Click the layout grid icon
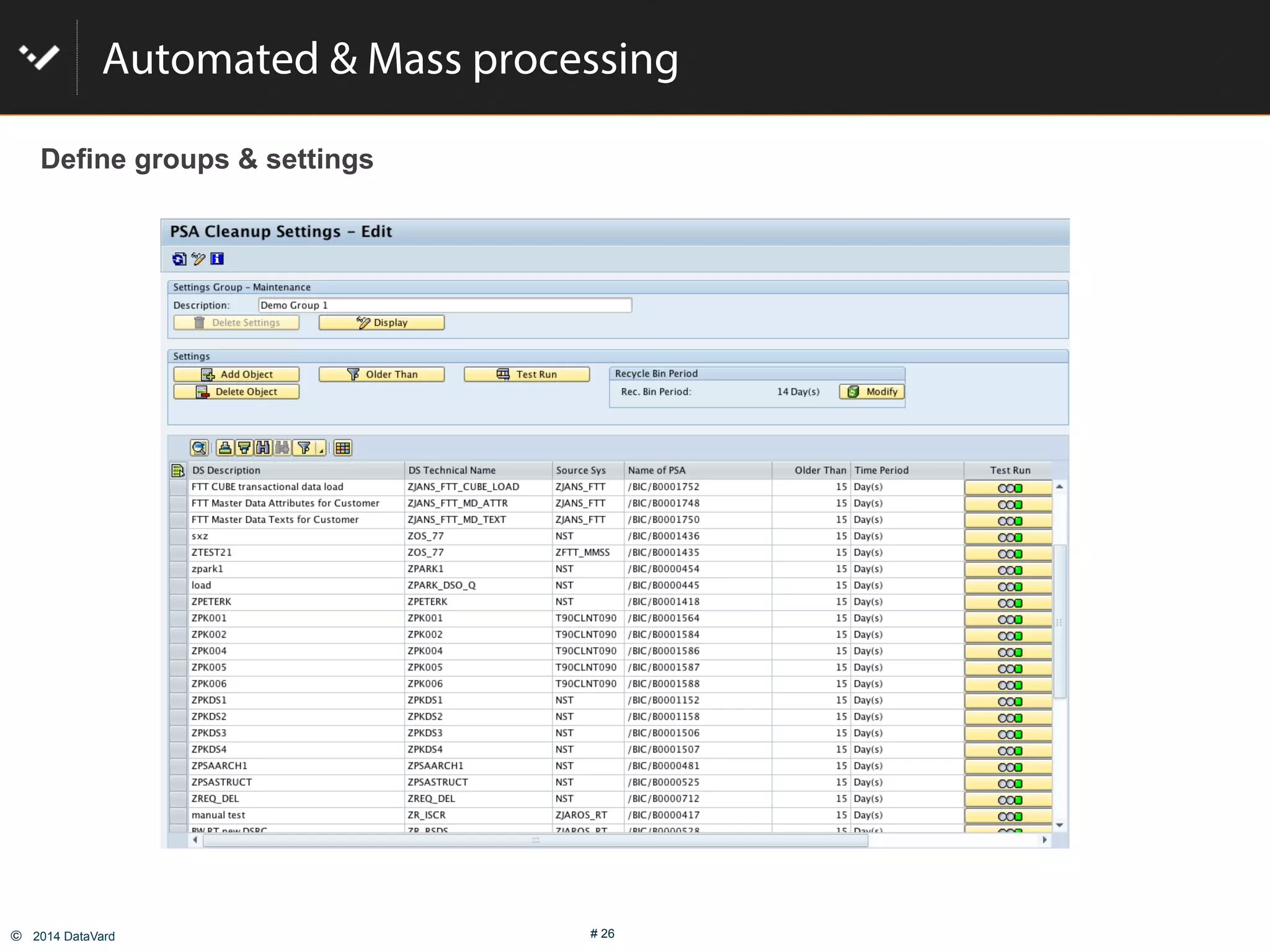This screenshot has width=1270, height=952. pyautogui.click(x=343, y=447)
